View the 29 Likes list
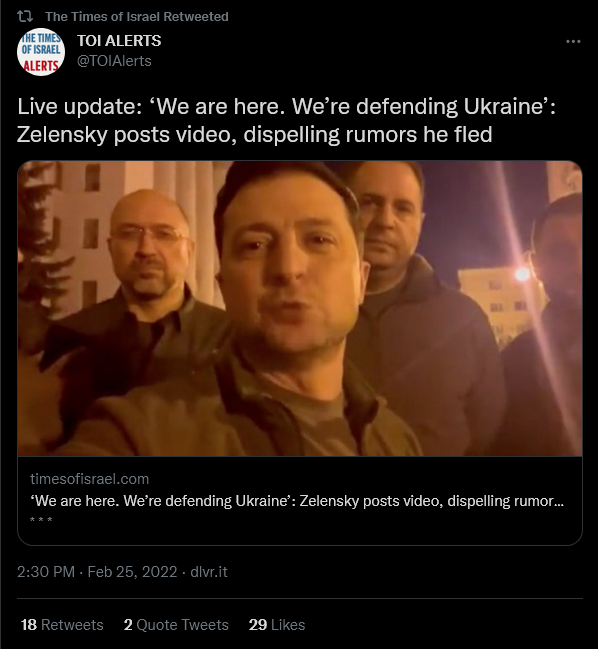Image resolution: width=598 pixels, height=649 pixels. coord(277,625)
